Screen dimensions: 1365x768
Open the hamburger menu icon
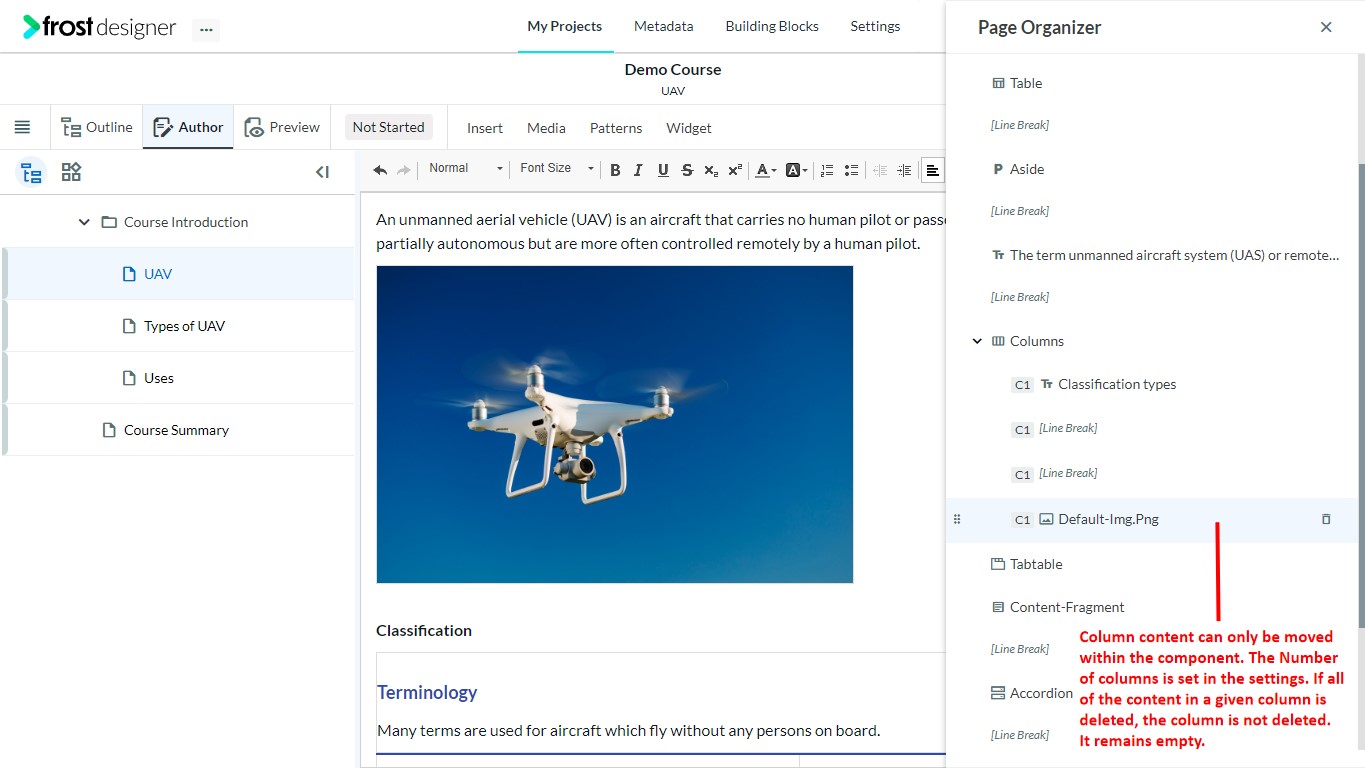click(22, 127)
